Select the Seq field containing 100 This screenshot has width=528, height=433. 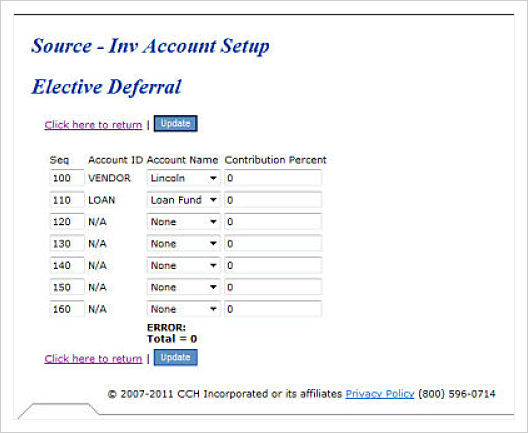click(67, 178)
